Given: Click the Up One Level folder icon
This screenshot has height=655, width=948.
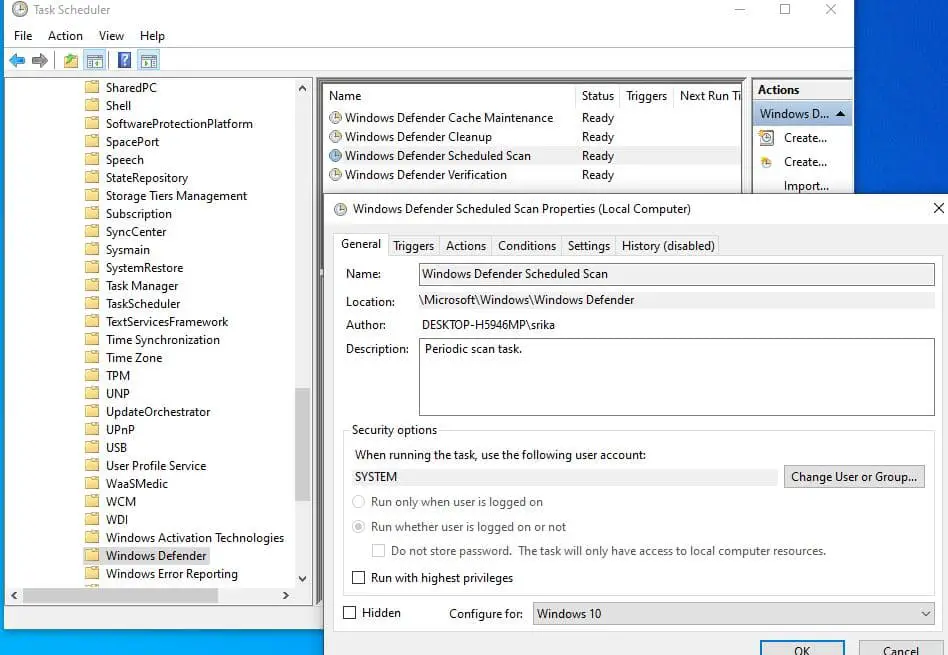Looking at the screenshot, I should (x=71, y=61).
